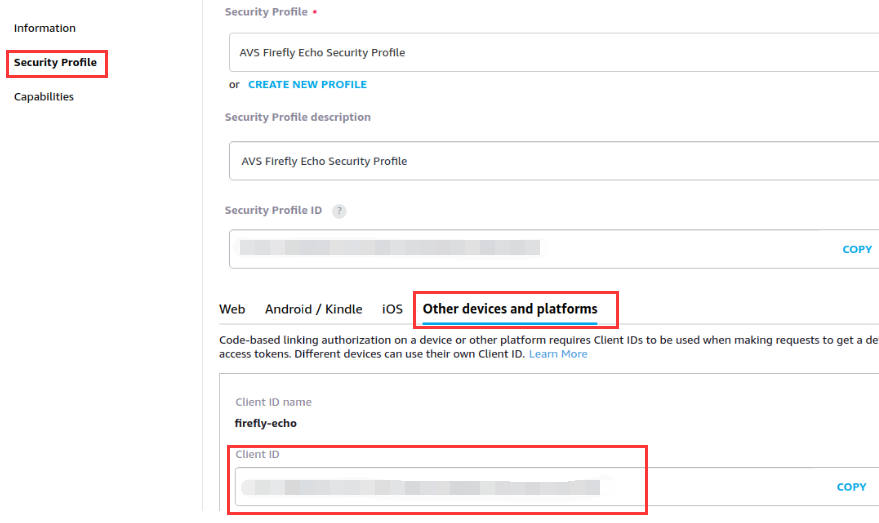Copy the Client ID value

click(x=851, y=487)
